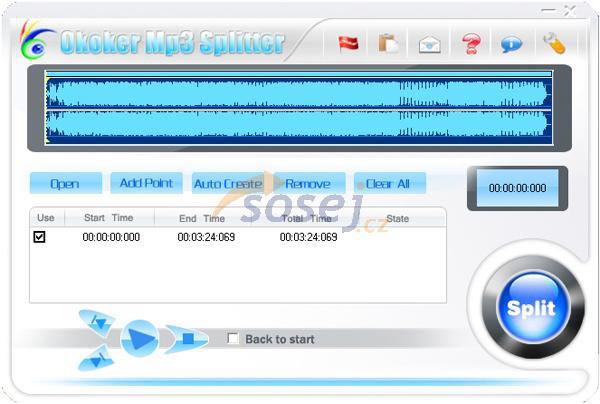This screenshot has height=404, width=600.
Task: Sort by End Time column header
Action: coord(202,218)
